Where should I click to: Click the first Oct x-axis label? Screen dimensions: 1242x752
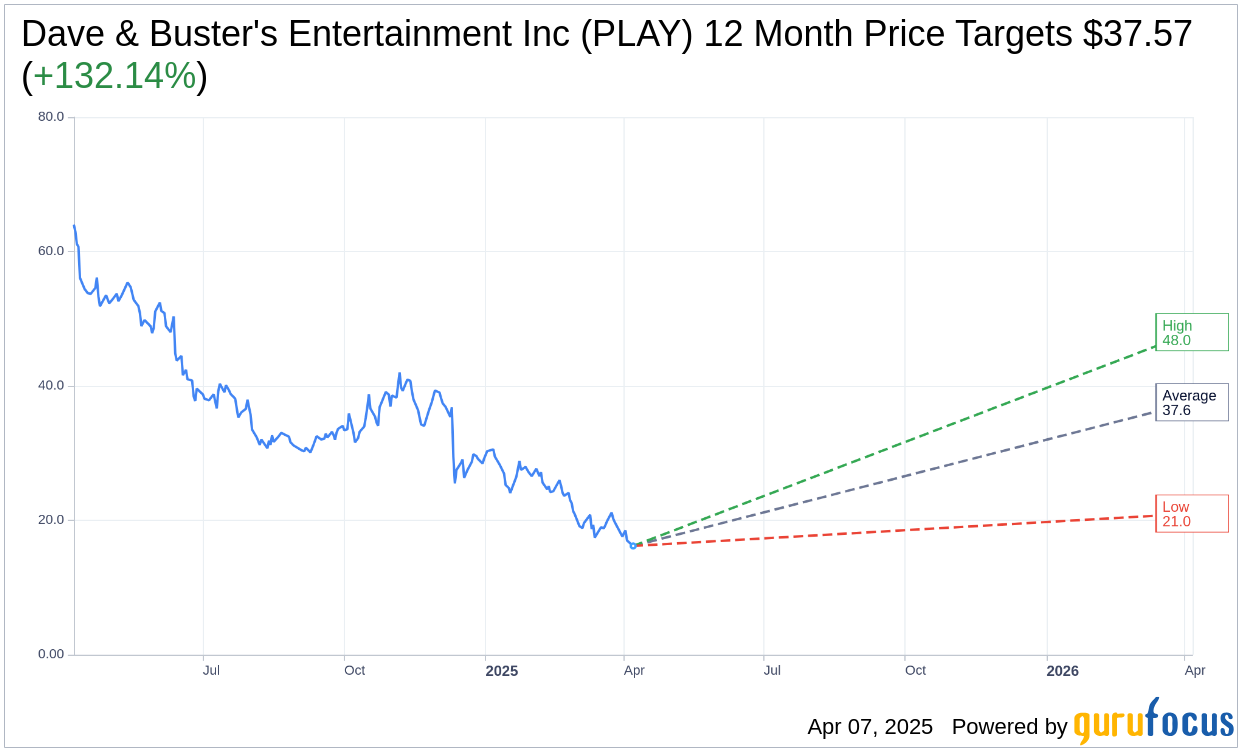(354, 671)
